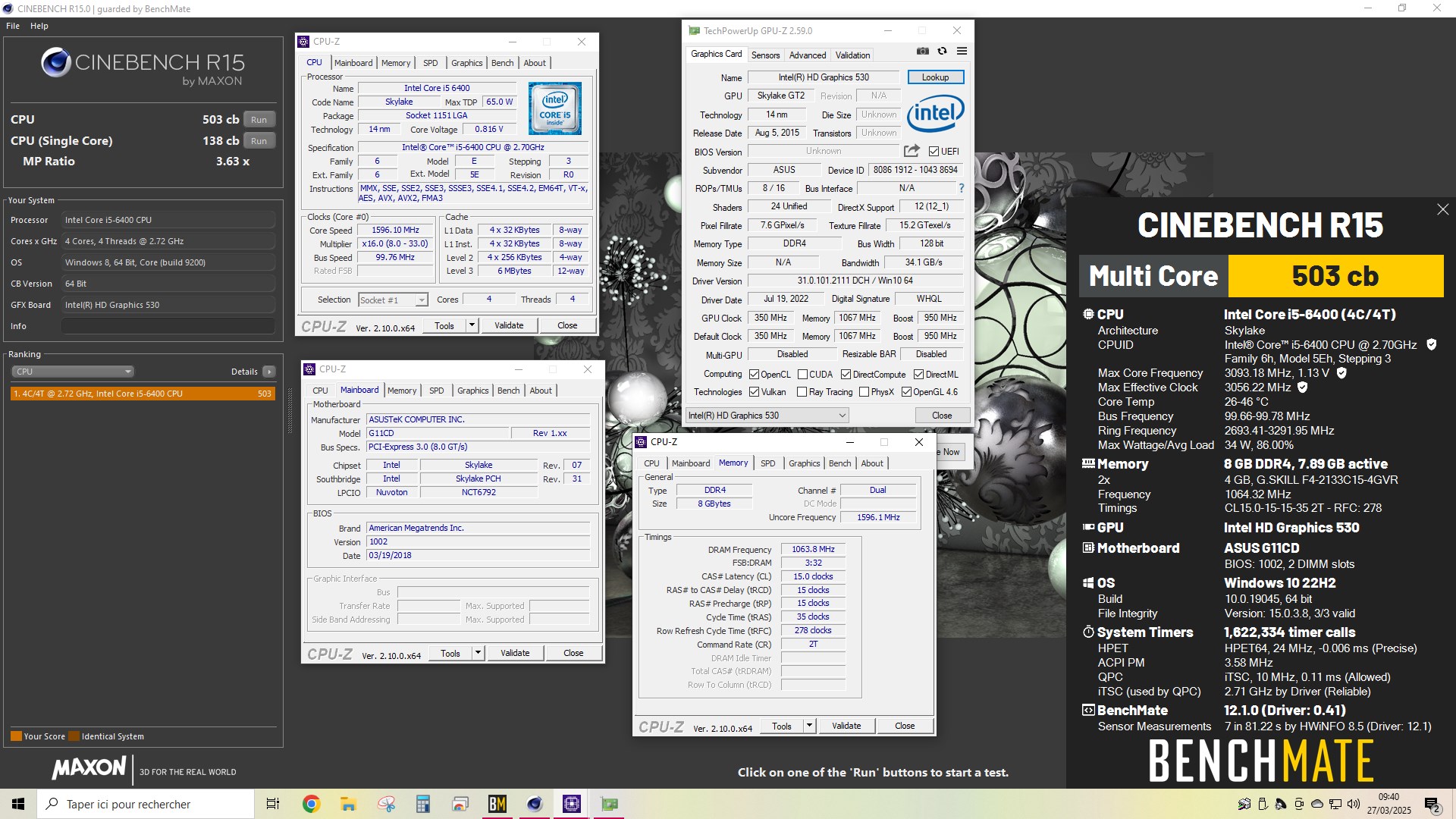Image resolution: width=1456 pixels, height=819 pixels.
Task: Open the Cinebench Help menu
Action: (x=39, y=26)
